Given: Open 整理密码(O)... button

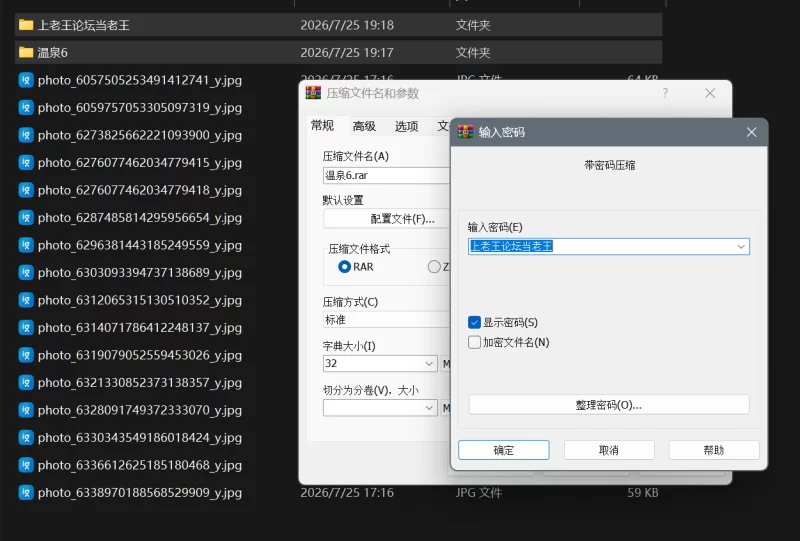Looking at the screenshot, I should pyautogui.click(x=609, y=405).
